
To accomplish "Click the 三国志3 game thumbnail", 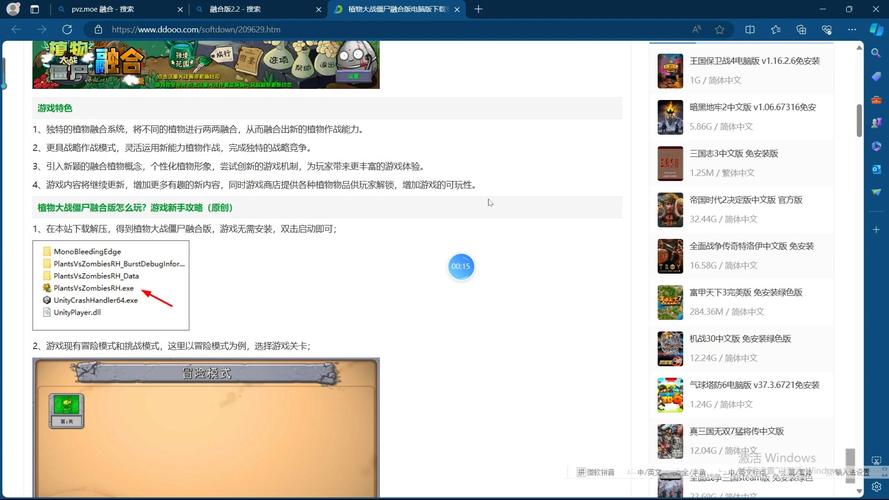I will (x=670, y=163).
